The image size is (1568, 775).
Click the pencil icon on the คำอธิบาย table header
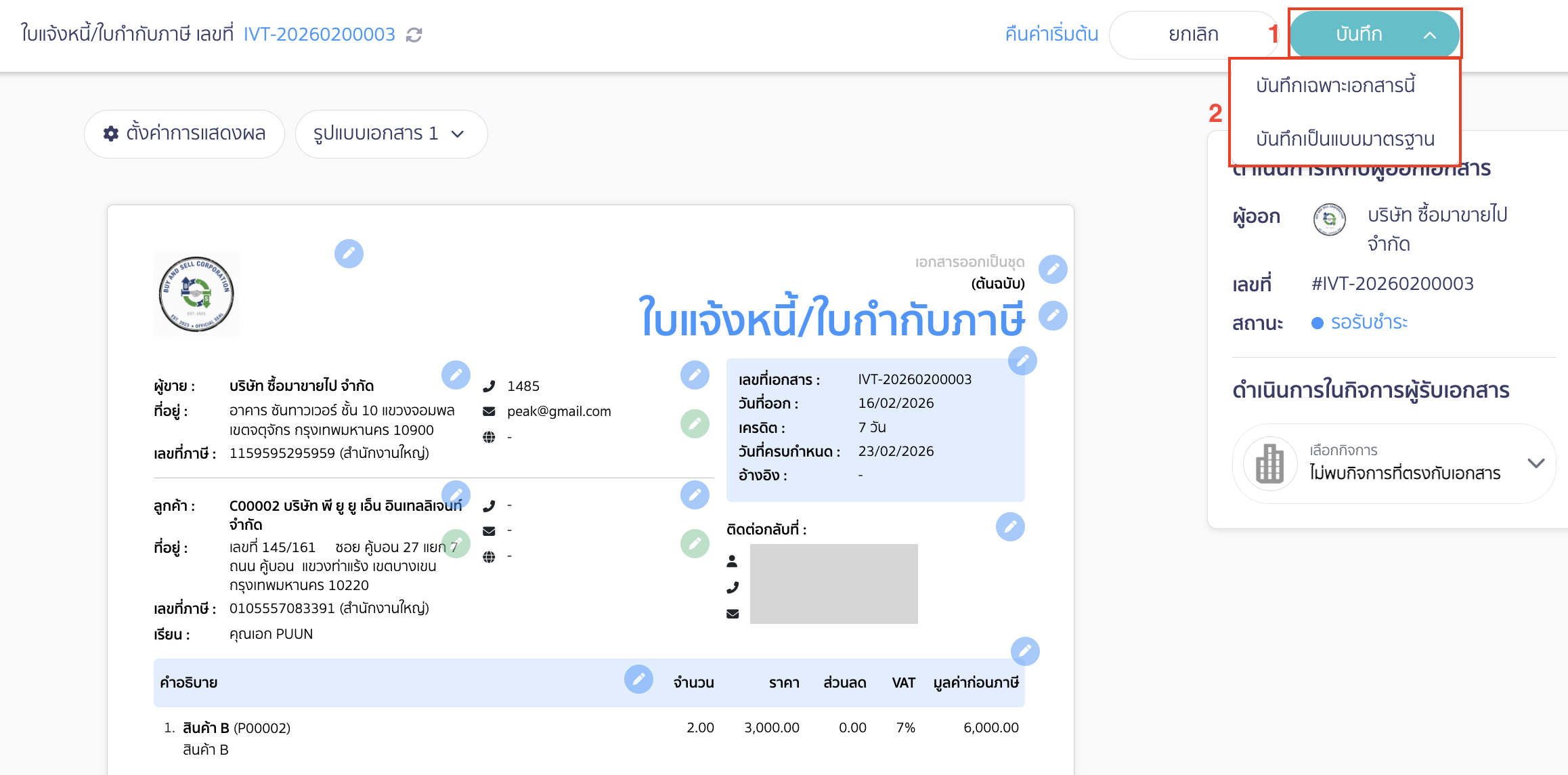pyautogui.click(x=639, y=679)
